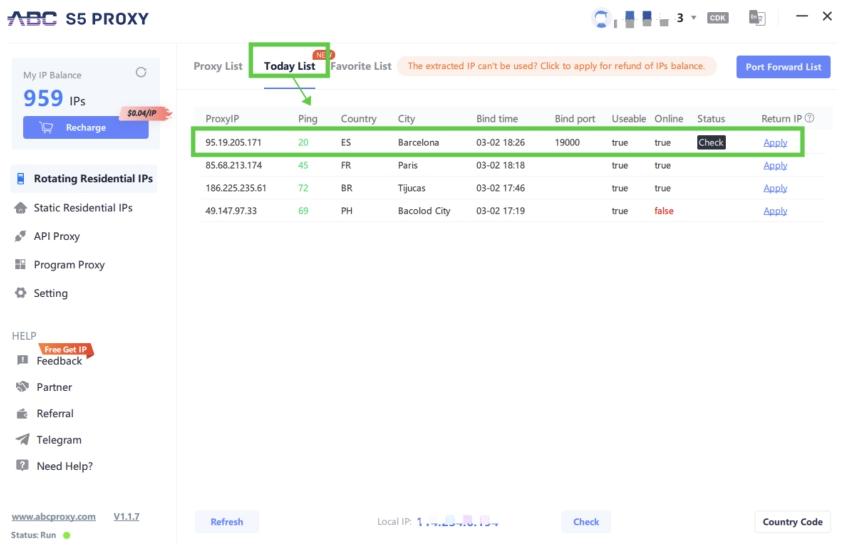
Task: Minimize the ABC S5 Proxy window
Action: coord(802,16)
